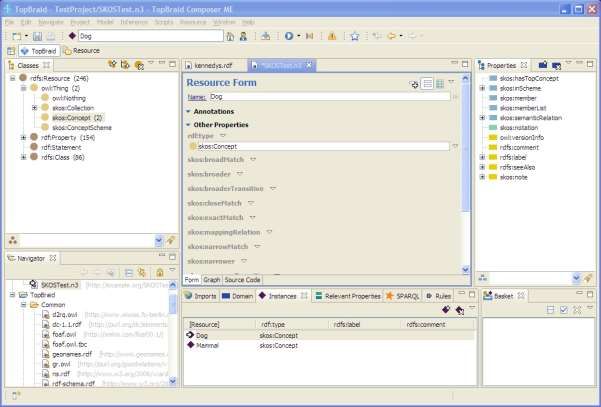The width and height of the screenshot is (601, 407).
Task: Click the blue circular run inference icon
Action: click(x=289, y=36)
